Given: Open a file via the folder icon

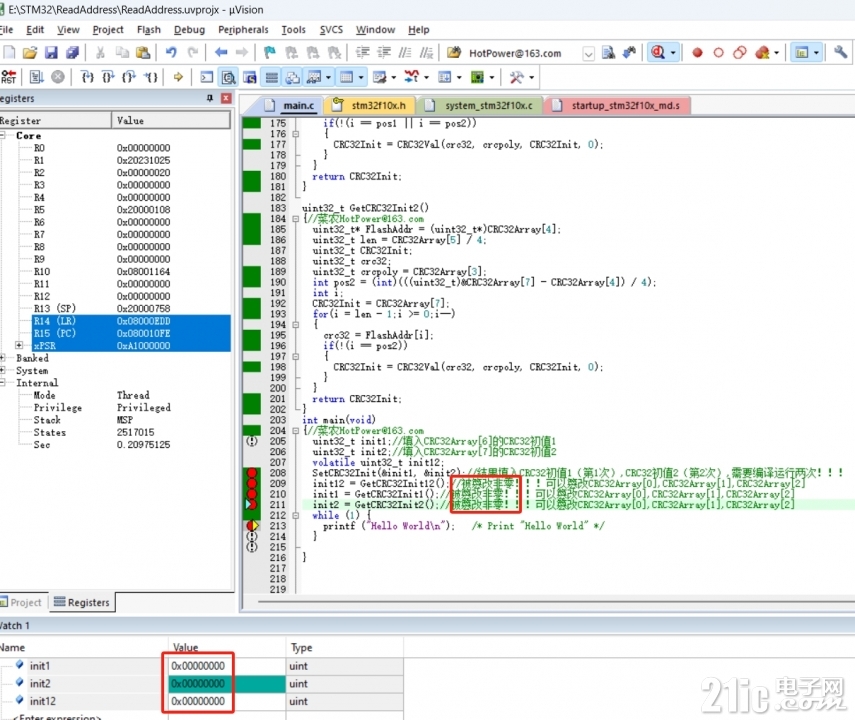Looking at the screenshot, I should [x=30, y=52].
